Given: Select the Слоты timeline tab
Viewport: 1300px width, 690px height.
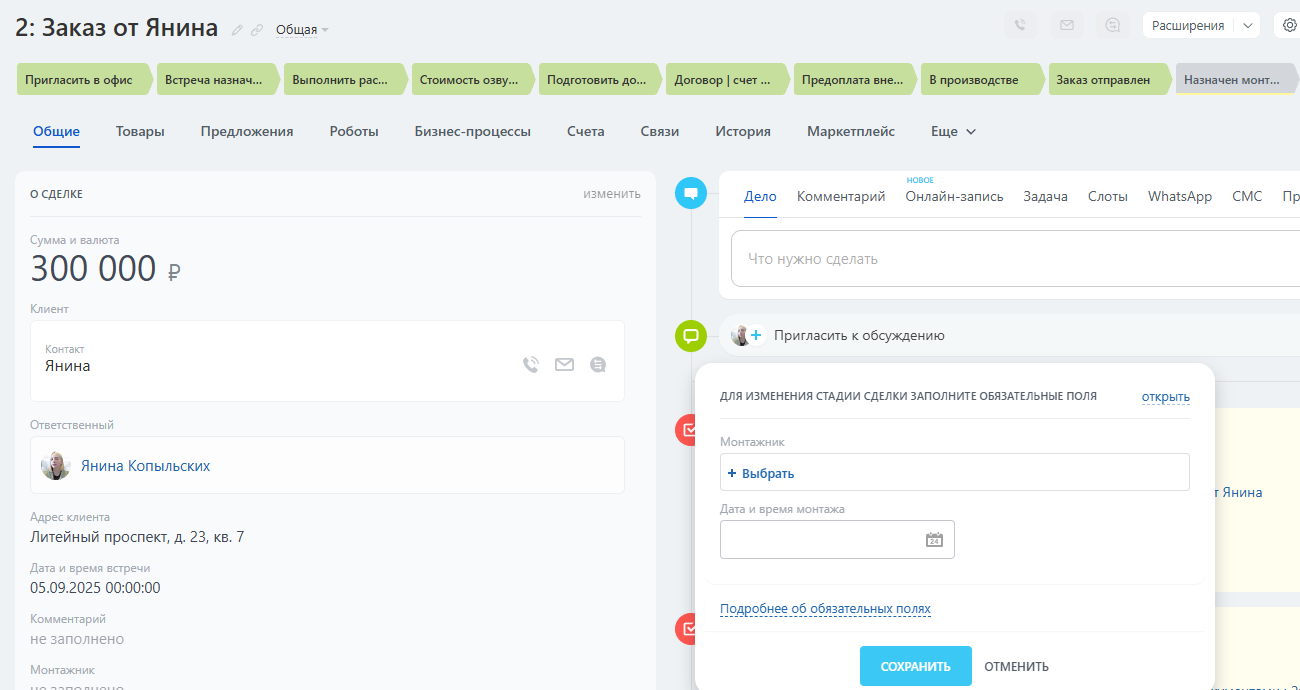Looking at the screenshot, I should (1108, 196).
